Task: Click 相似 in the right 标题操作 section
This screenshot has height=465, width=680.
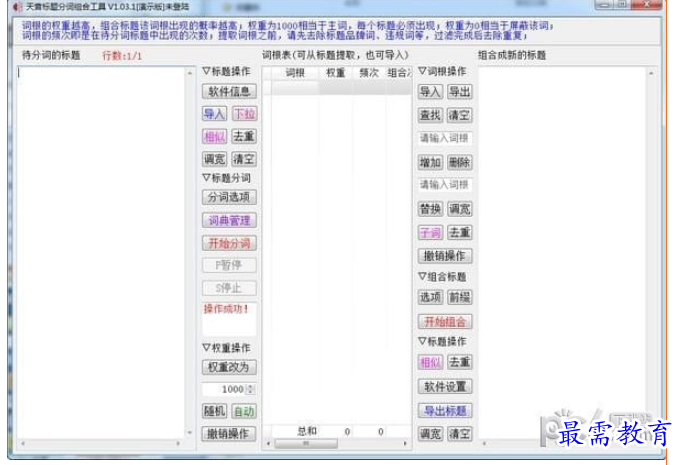Action: click(430, 362)
